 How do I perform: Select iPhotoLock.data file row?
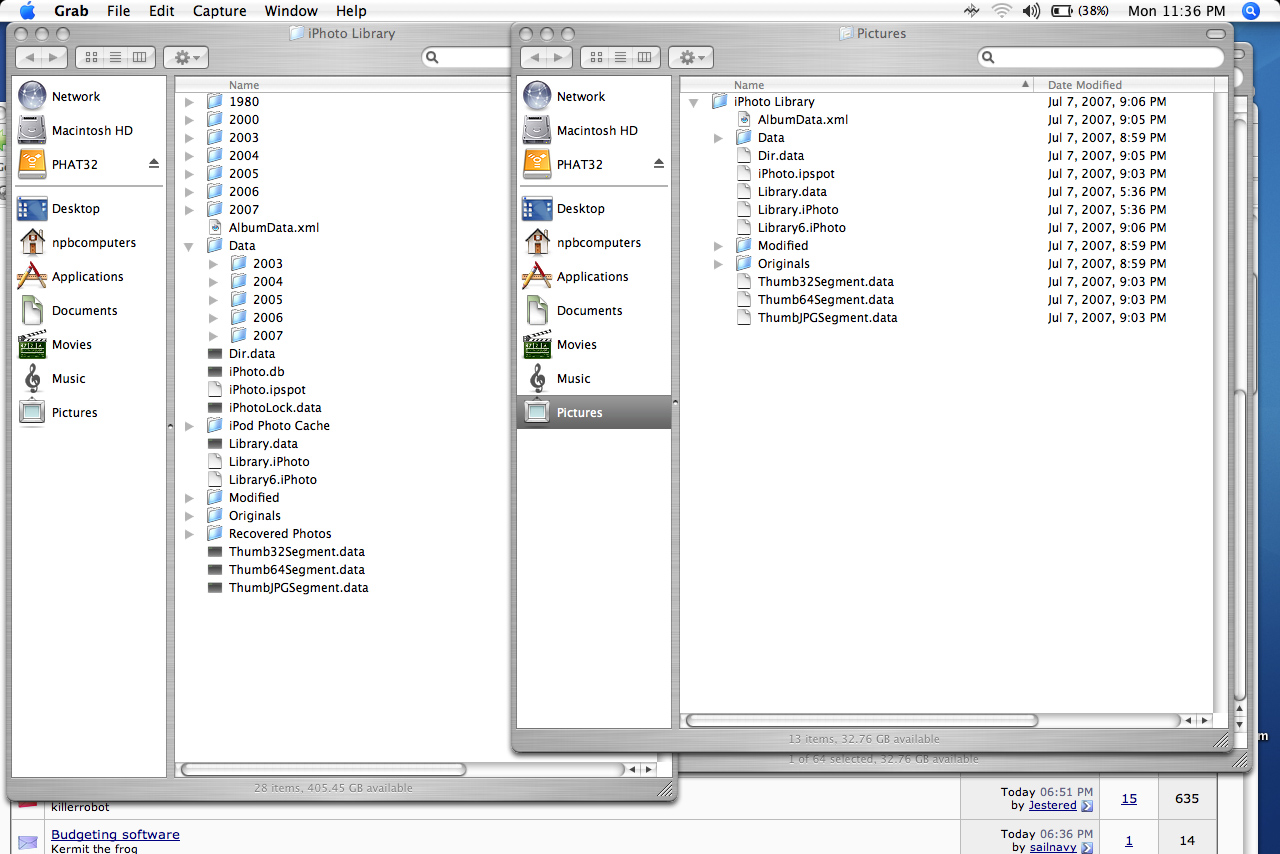coord(275,408)
